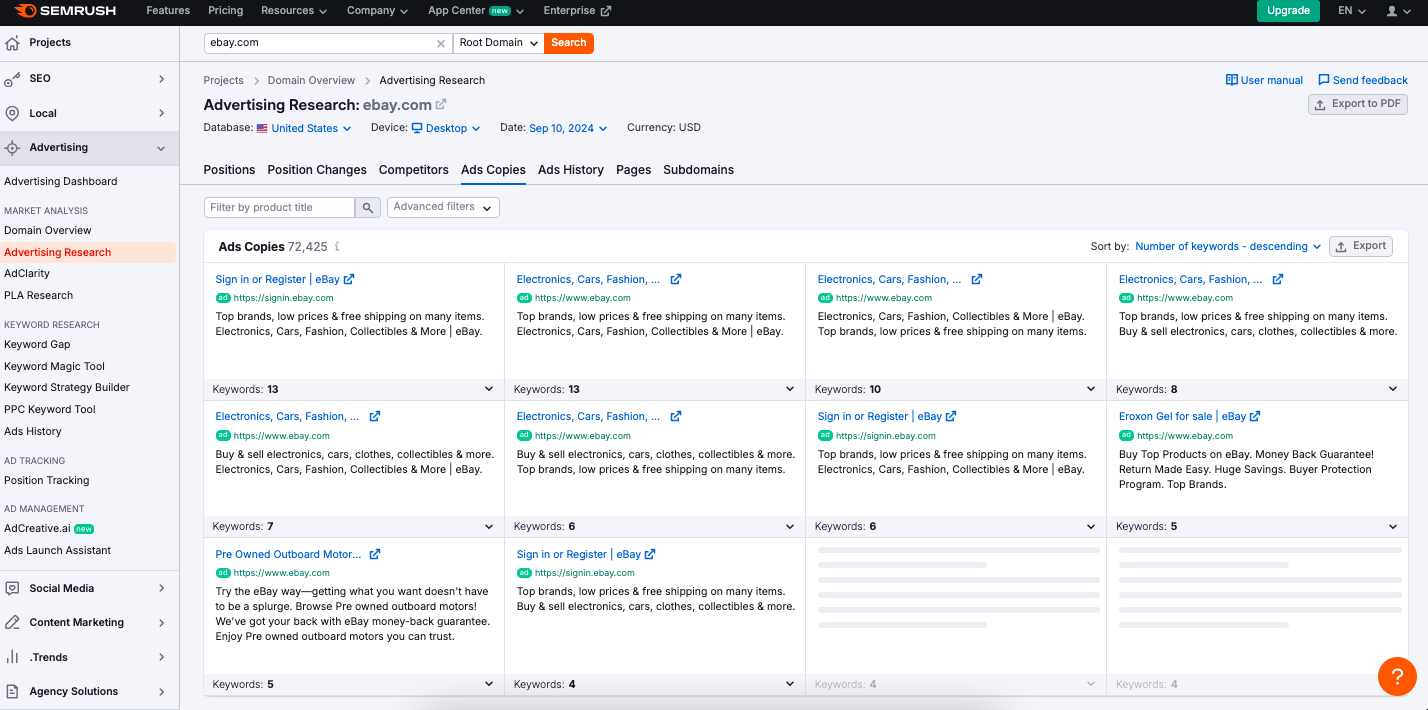Collapse the Advertising sidebar section
The image size is (1428, 710).
click(162, 148)
